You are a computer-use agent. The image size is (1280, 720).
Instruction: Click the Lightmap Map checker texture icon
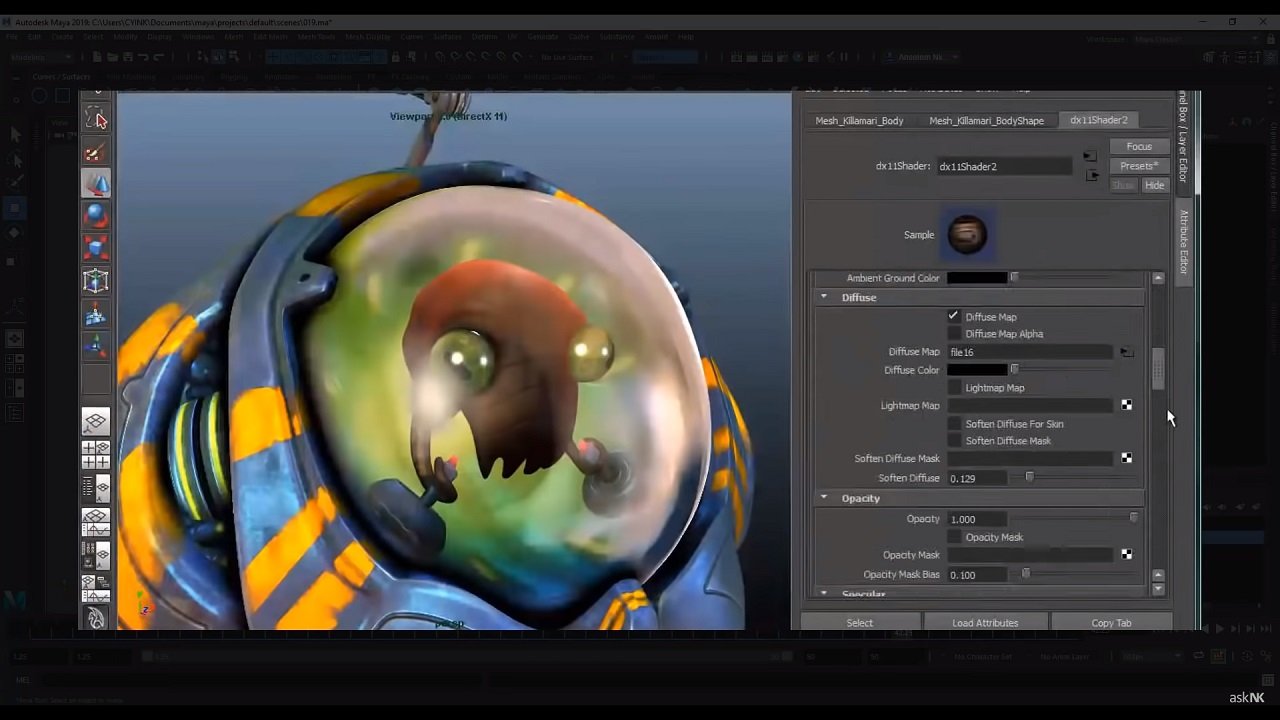1127,405
